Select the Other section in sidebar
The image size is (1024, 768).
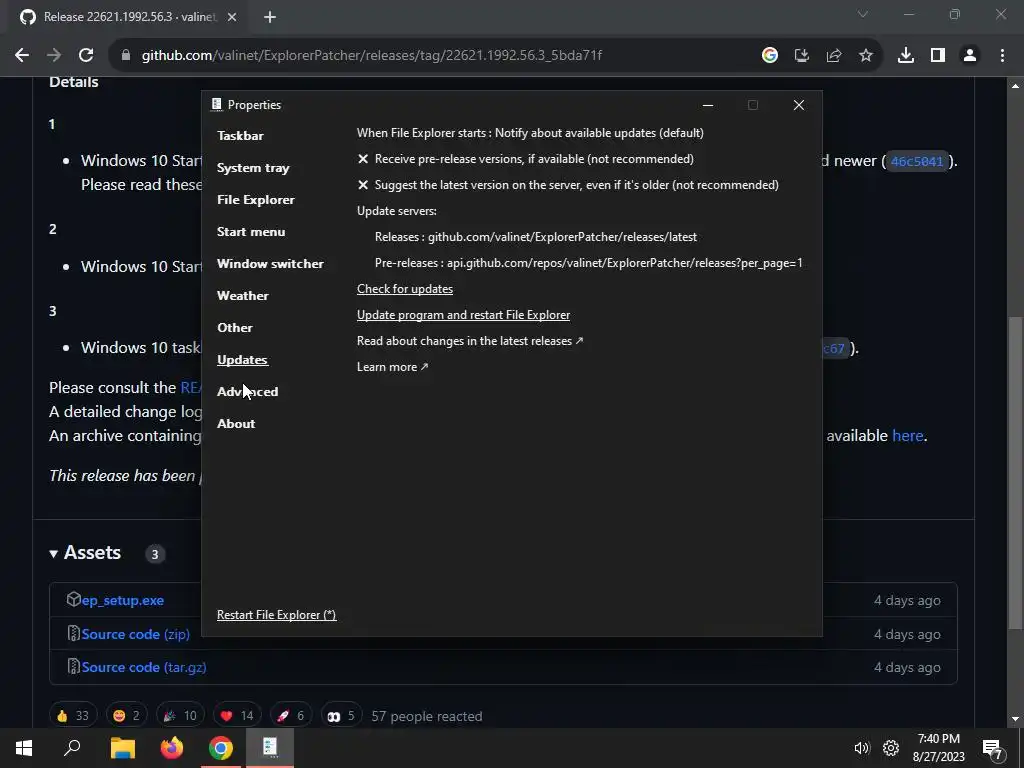(x=234, y=328)
